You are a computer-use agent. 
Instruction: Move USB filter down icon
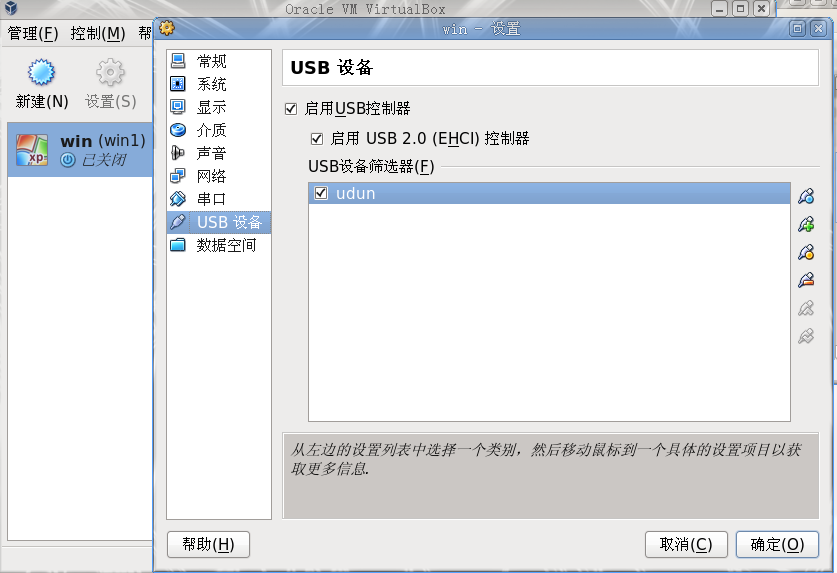tap(806, 336)
